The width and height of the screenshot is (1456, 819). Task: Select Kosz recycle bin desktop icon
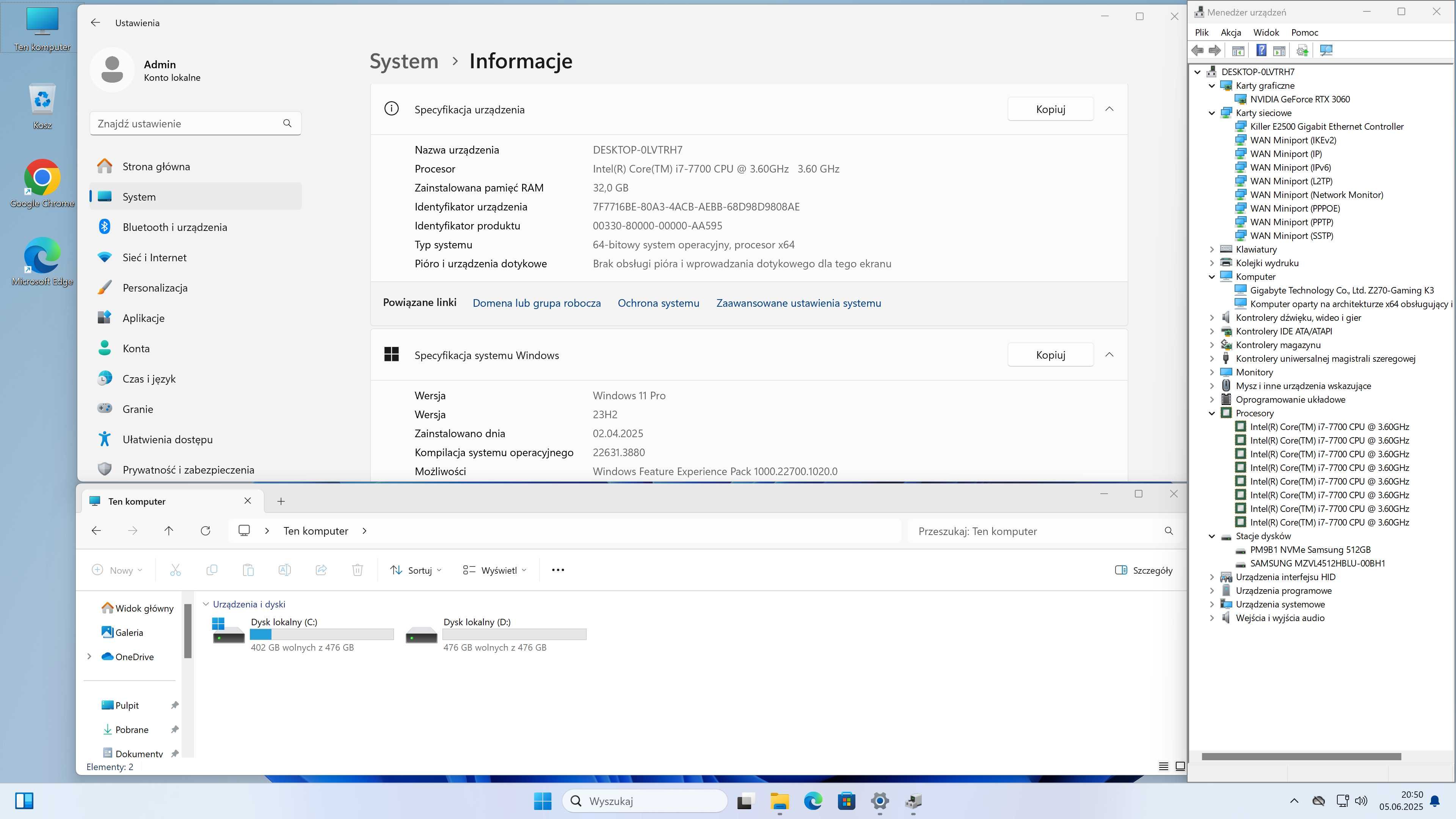coord(42,106)
